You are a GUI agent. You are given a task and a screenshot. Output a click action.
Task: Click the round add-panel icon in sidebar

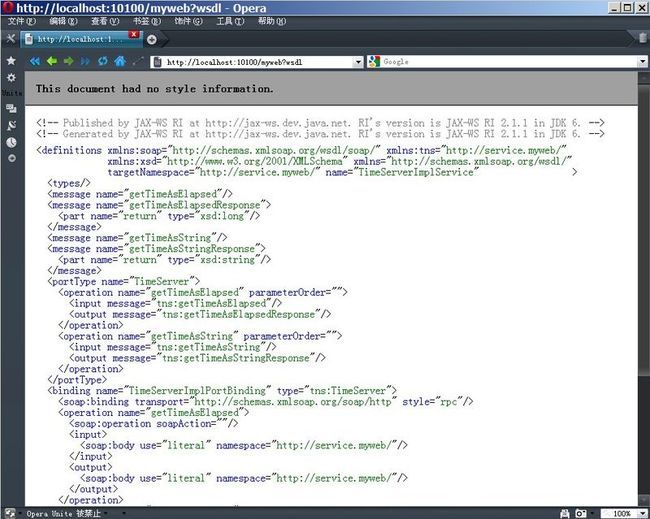coord(12,158)
